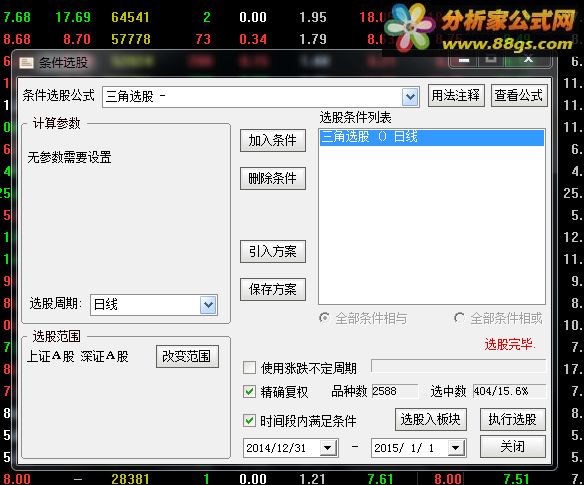Toggle the 精确复权 checkbox
The height and width of the screenshot is (485, 584).
[249, 392]
